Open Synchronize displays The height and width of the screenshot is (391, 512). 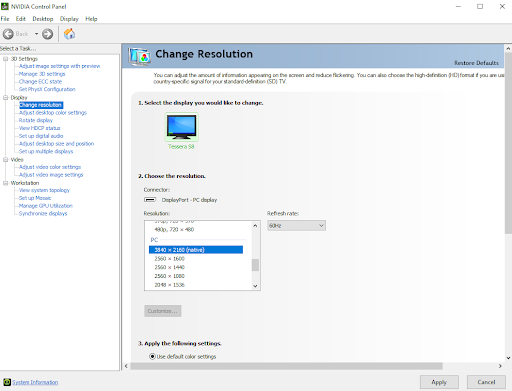click(x=43, y=213)
